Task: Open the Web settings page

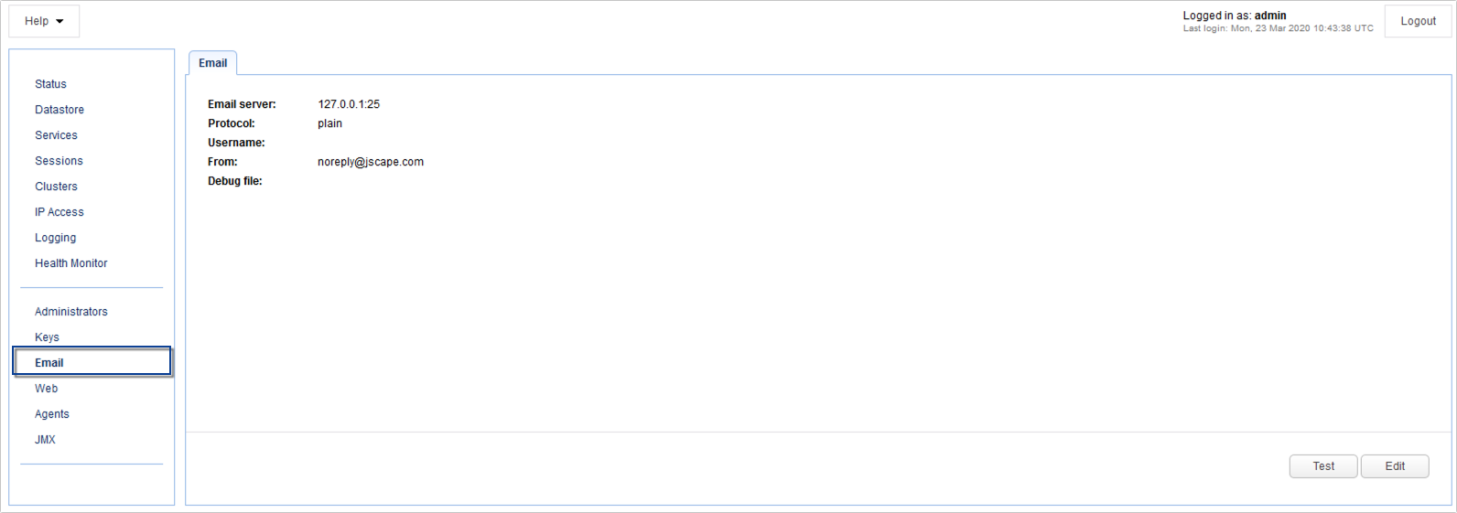Action: tap(46, 389)
